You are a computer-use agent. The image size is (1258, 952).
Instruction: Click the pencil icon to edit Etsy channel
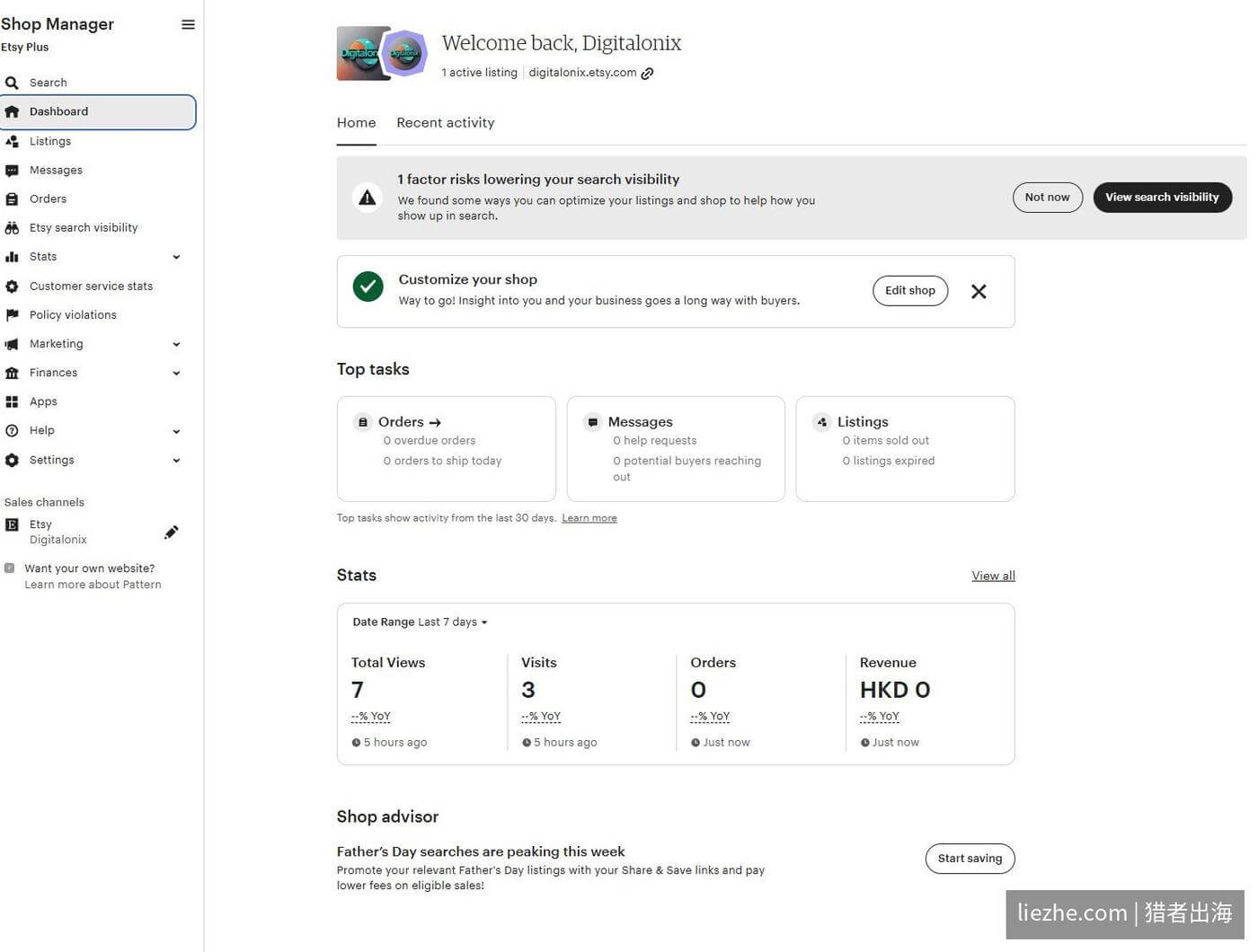[x=172, y=532]
